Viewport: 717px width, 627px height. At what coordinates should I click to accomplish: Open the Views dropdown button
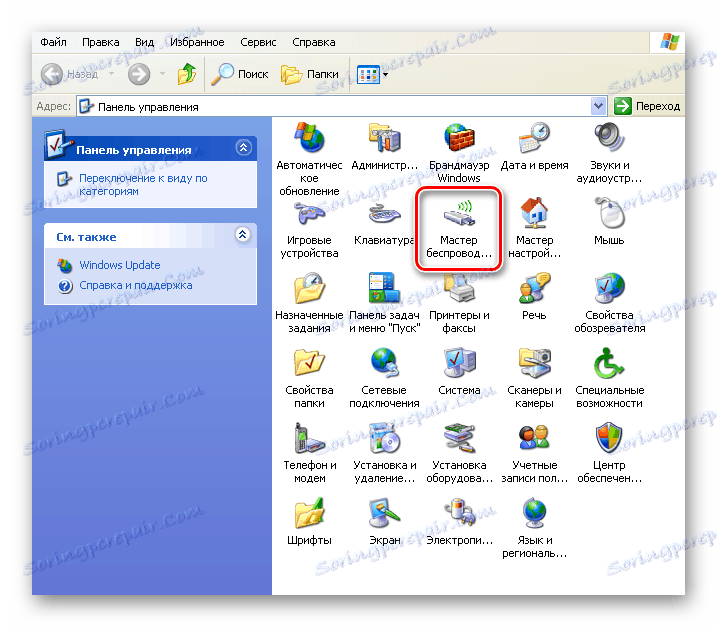coord(372,74)
